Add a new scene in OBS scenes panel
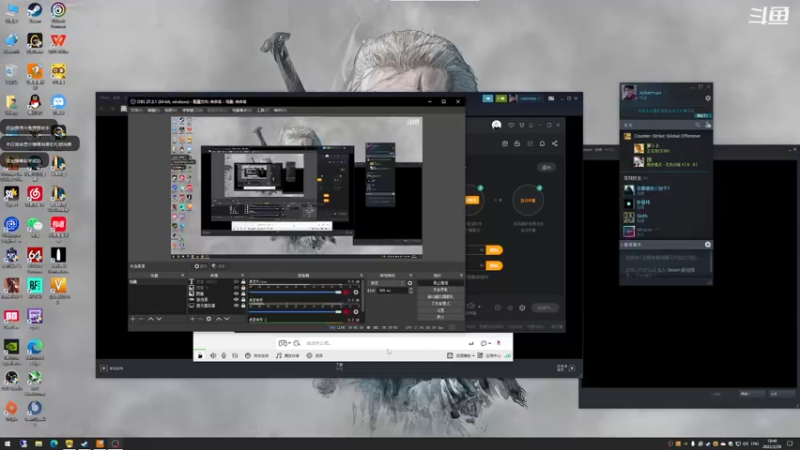 (x=133, y=319)
